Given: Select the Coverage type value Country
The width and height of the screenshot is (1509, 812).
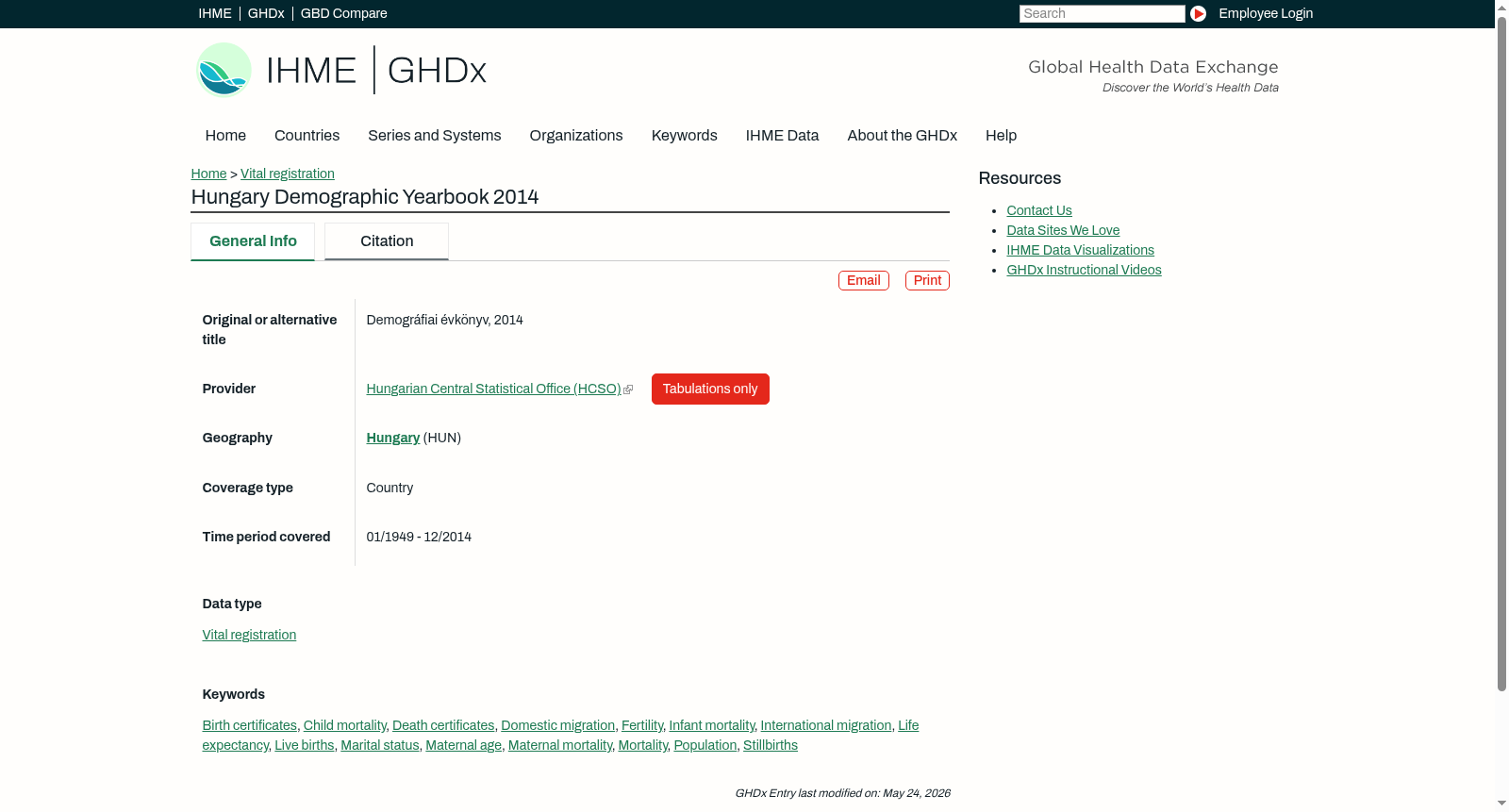Looking at the screenshot, I should (x=390, y=488).
